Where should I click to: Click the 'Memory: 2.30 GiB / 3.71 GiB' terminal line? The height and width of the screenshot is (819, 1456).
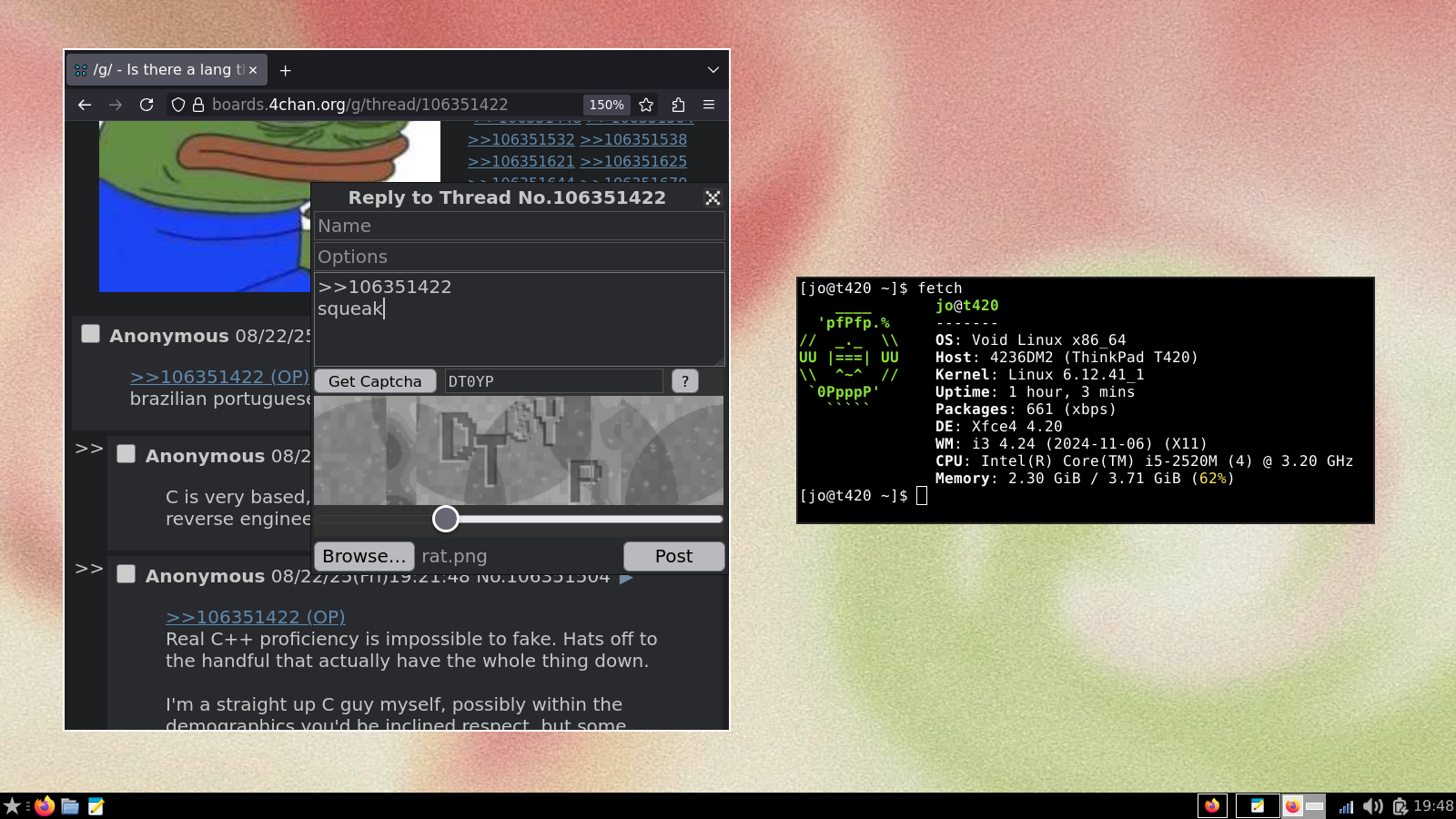click(x=1085, y=479)
